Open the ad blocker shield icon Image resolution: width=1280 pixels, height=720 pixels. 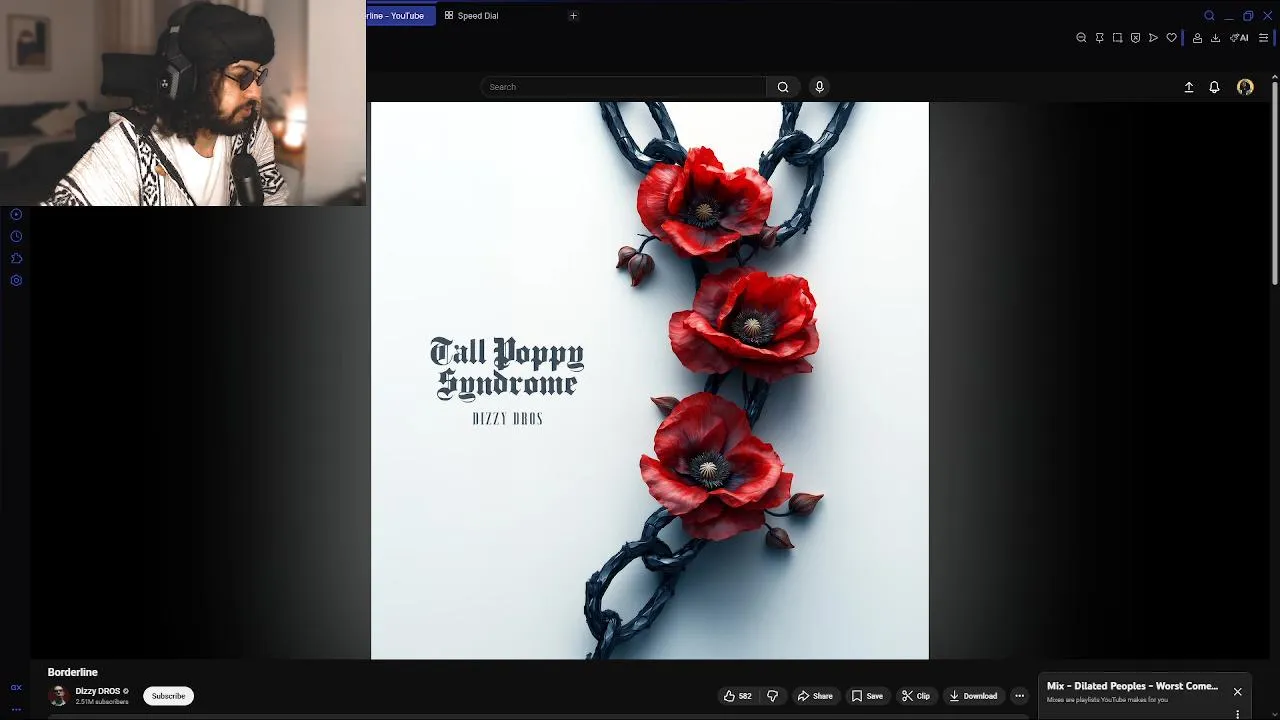coord(1135,38)
